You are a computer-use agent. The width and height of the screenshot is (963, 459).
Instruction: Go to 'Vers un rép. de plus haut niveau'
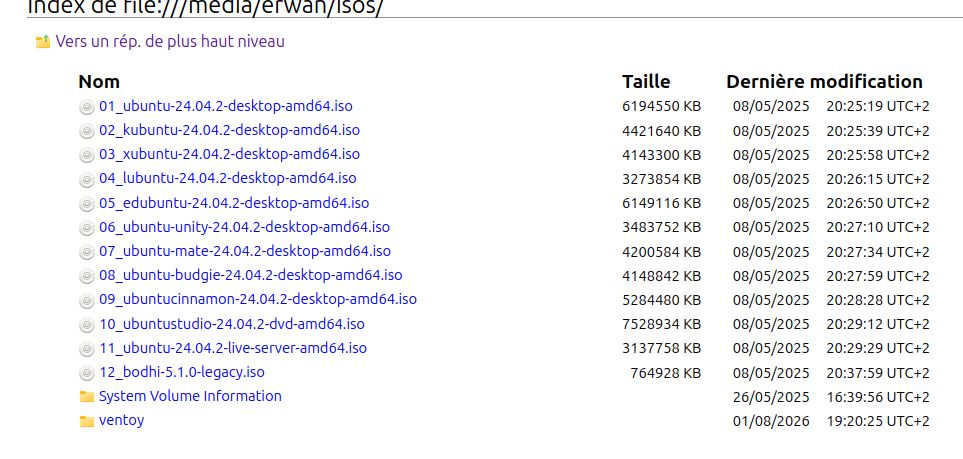coord(170,42)
